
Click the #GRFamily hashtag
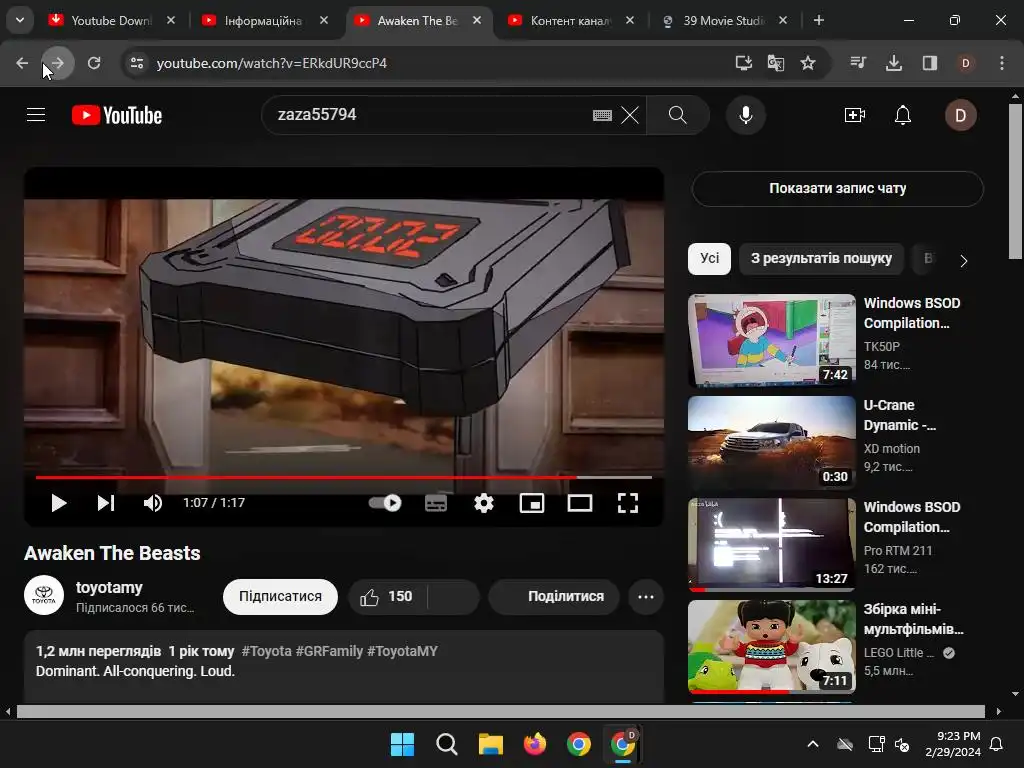tap(329, 651)
